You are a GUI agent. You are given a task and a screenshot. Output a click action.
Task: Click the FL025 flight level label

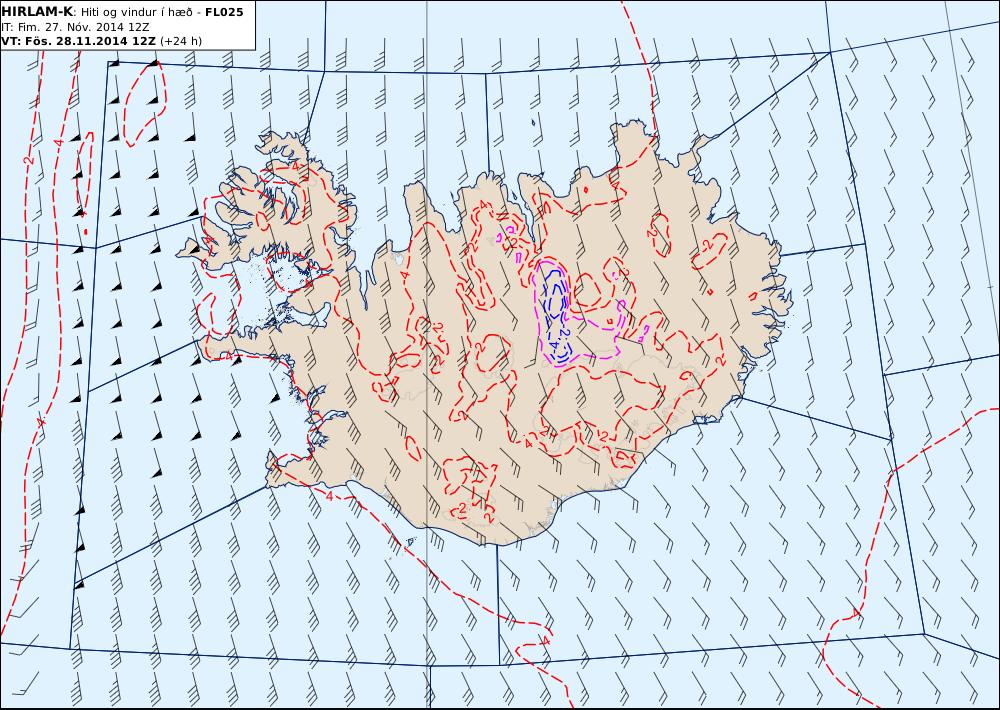click(x=224, y=12)
